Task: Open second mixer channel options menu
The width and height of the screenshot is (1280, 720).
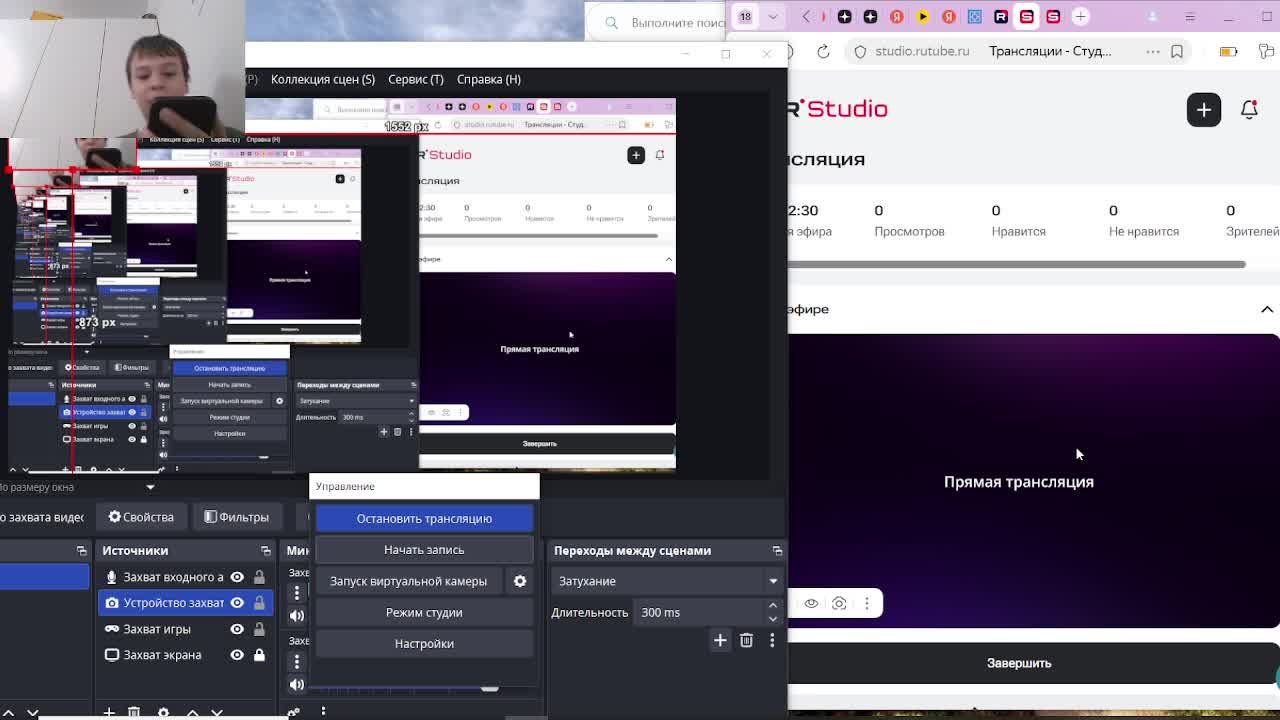Action: tap(297, 661)
